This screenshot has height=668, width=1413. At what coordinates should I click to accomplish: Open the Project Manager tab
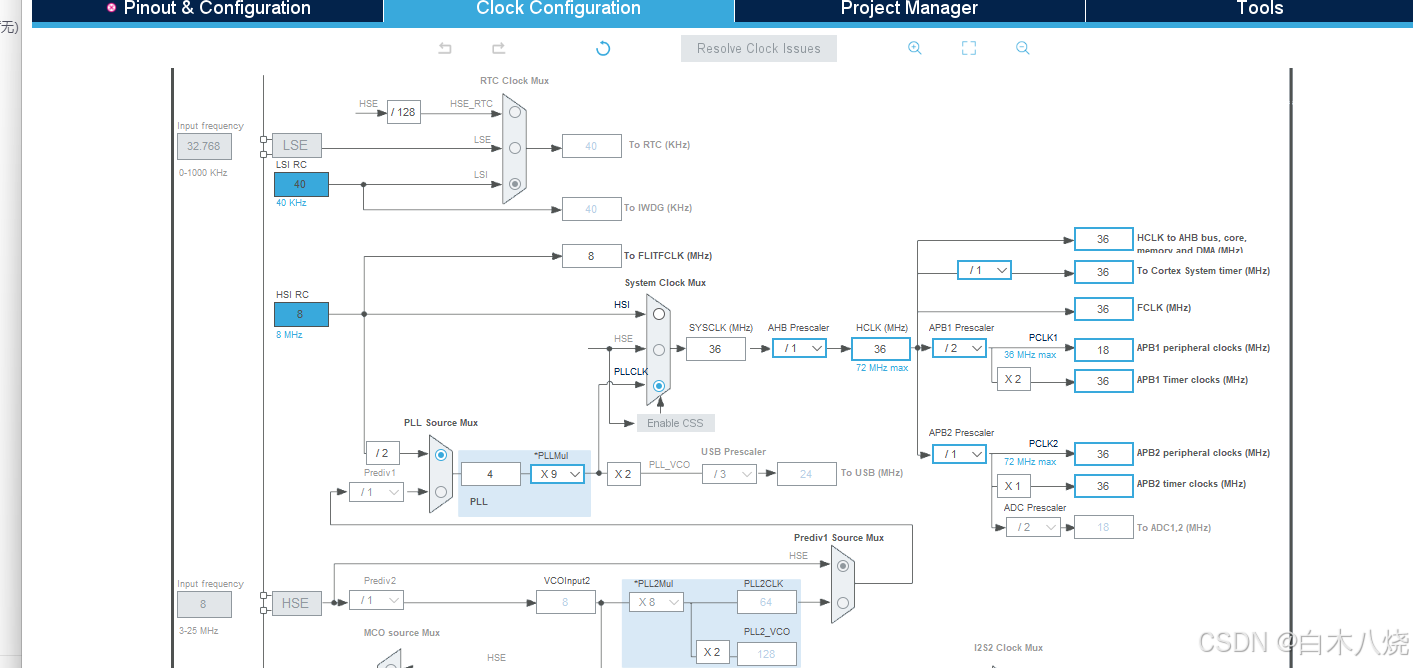click(909, 9)
